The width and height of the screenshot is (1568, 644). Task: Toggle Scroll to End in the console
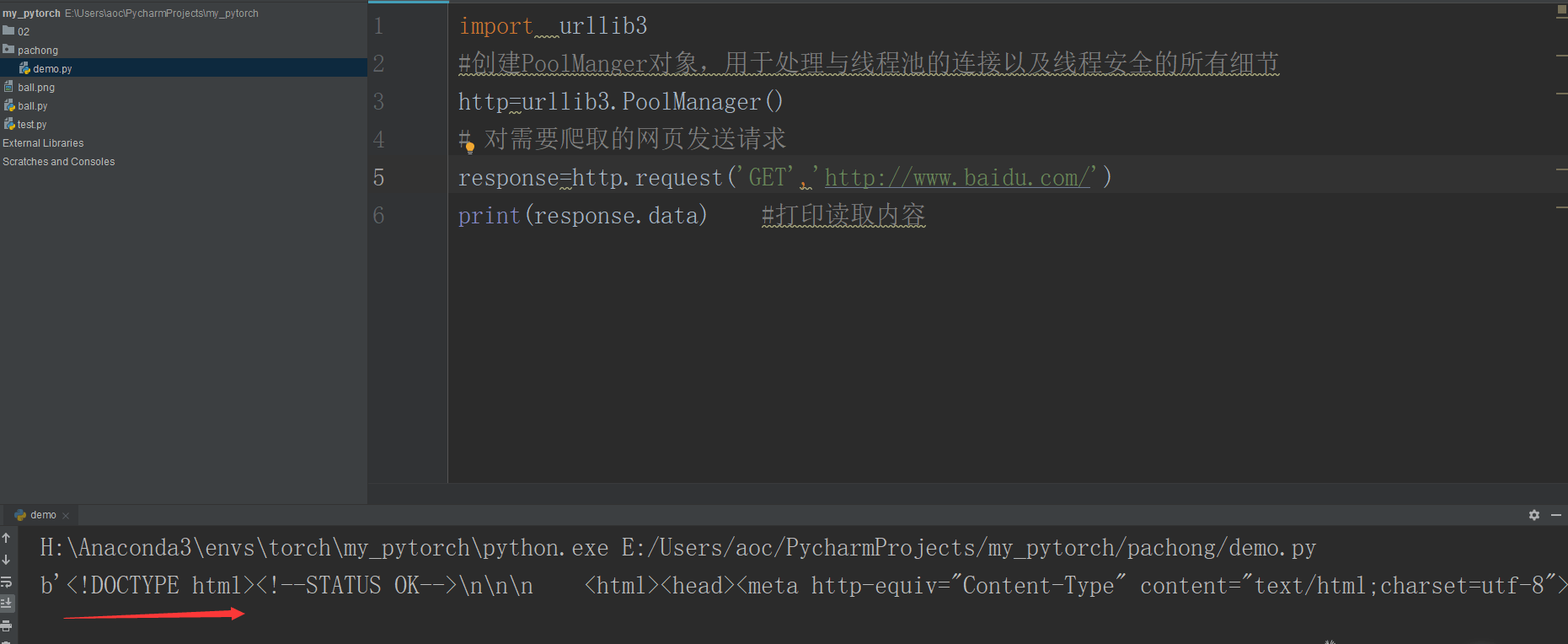[7, 604]
